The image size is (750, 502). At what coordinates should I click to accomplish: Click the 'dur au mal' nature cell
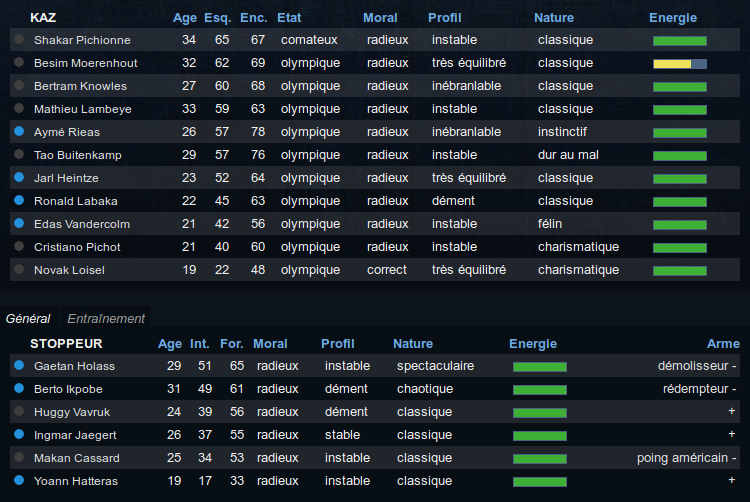pos(568,154)
